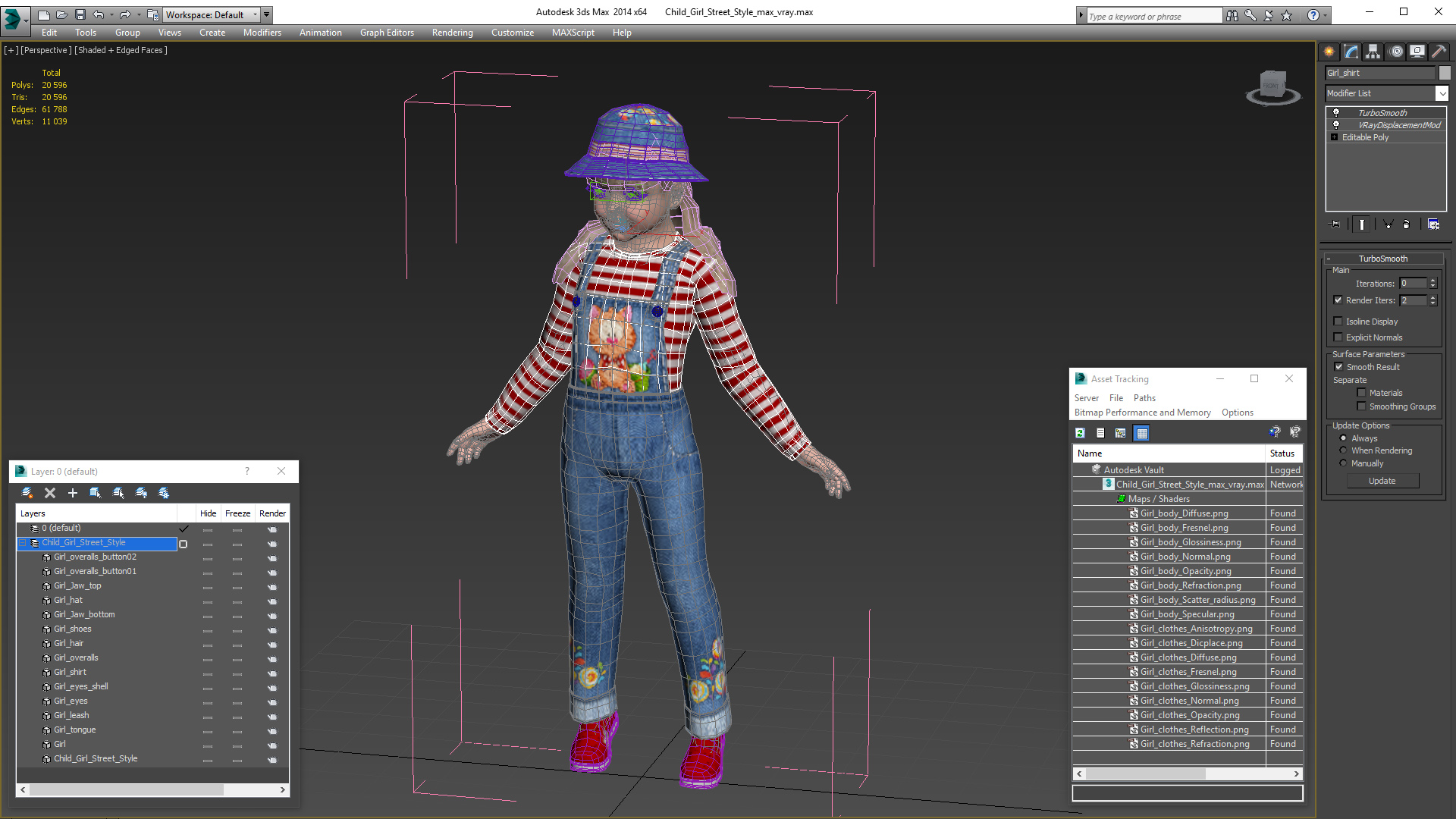This screenshot has height=819, width=1456.
Task: Click Make Unique modifier icon
Action: tap(1389, 224)
